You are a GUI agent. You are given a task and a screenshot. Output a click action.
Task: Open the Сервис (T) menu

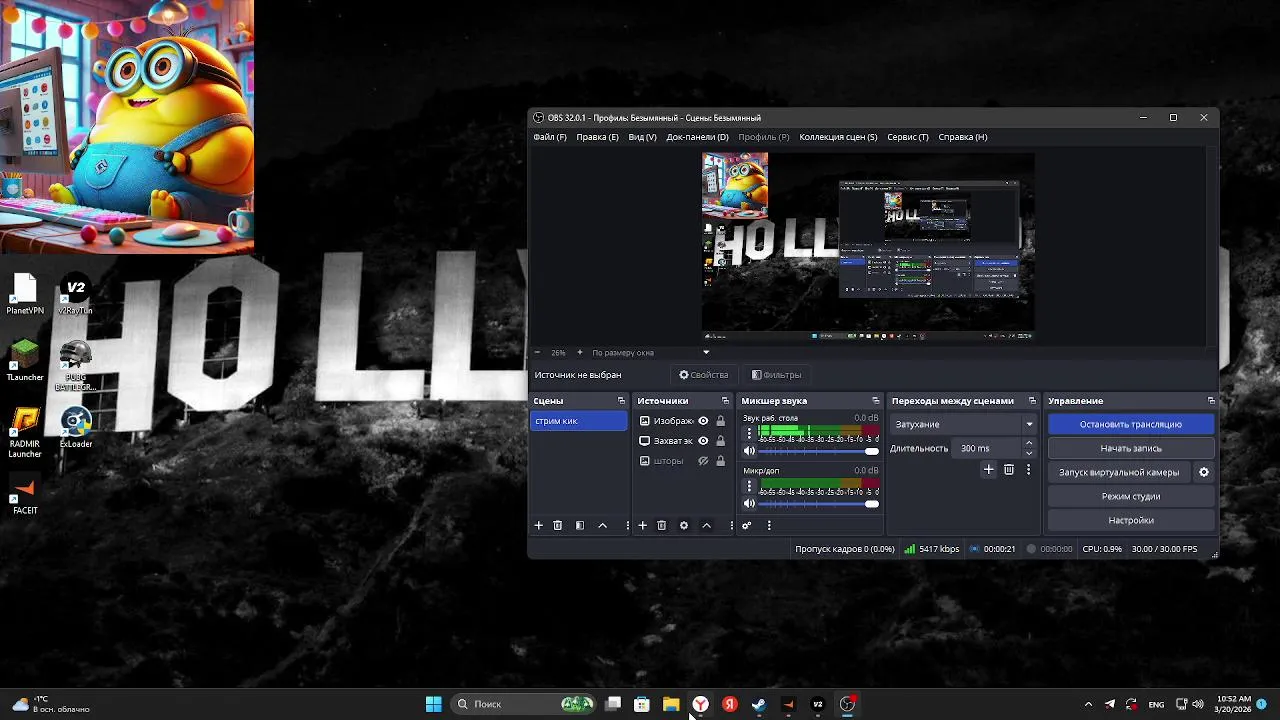908,137
